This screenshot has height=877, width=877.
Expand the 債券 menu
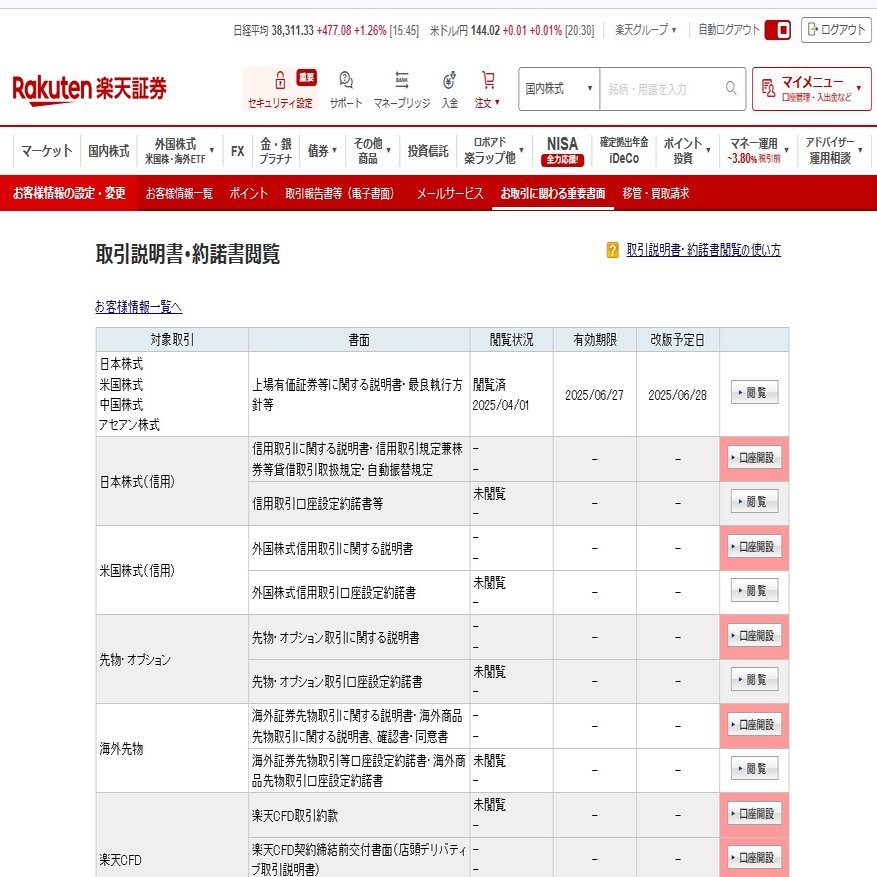(322, 150)
